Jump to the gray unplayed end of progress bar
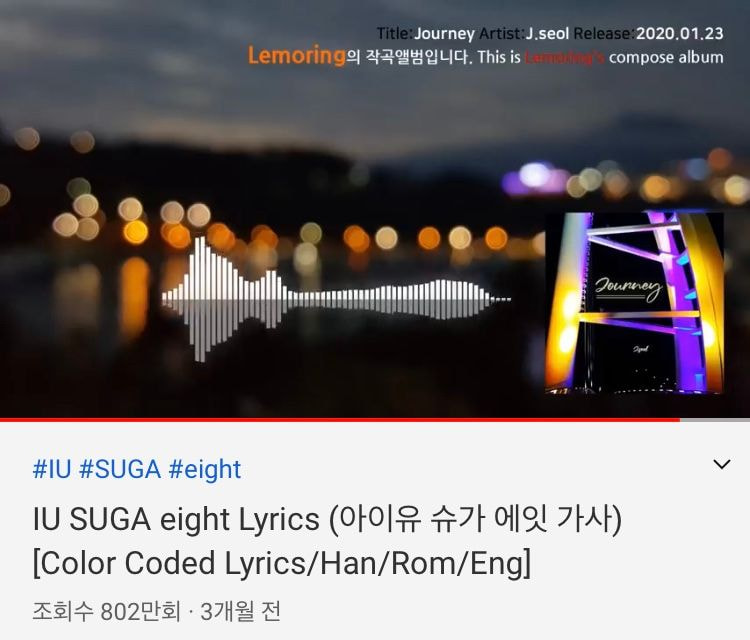The width and height of the screenshot is (750, 640). click(x=715, y=419)
